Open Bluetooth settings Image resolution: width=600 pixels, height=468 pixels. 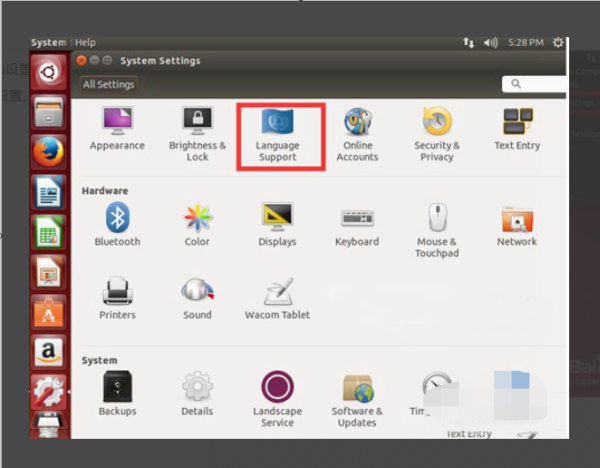pos(117,225)
